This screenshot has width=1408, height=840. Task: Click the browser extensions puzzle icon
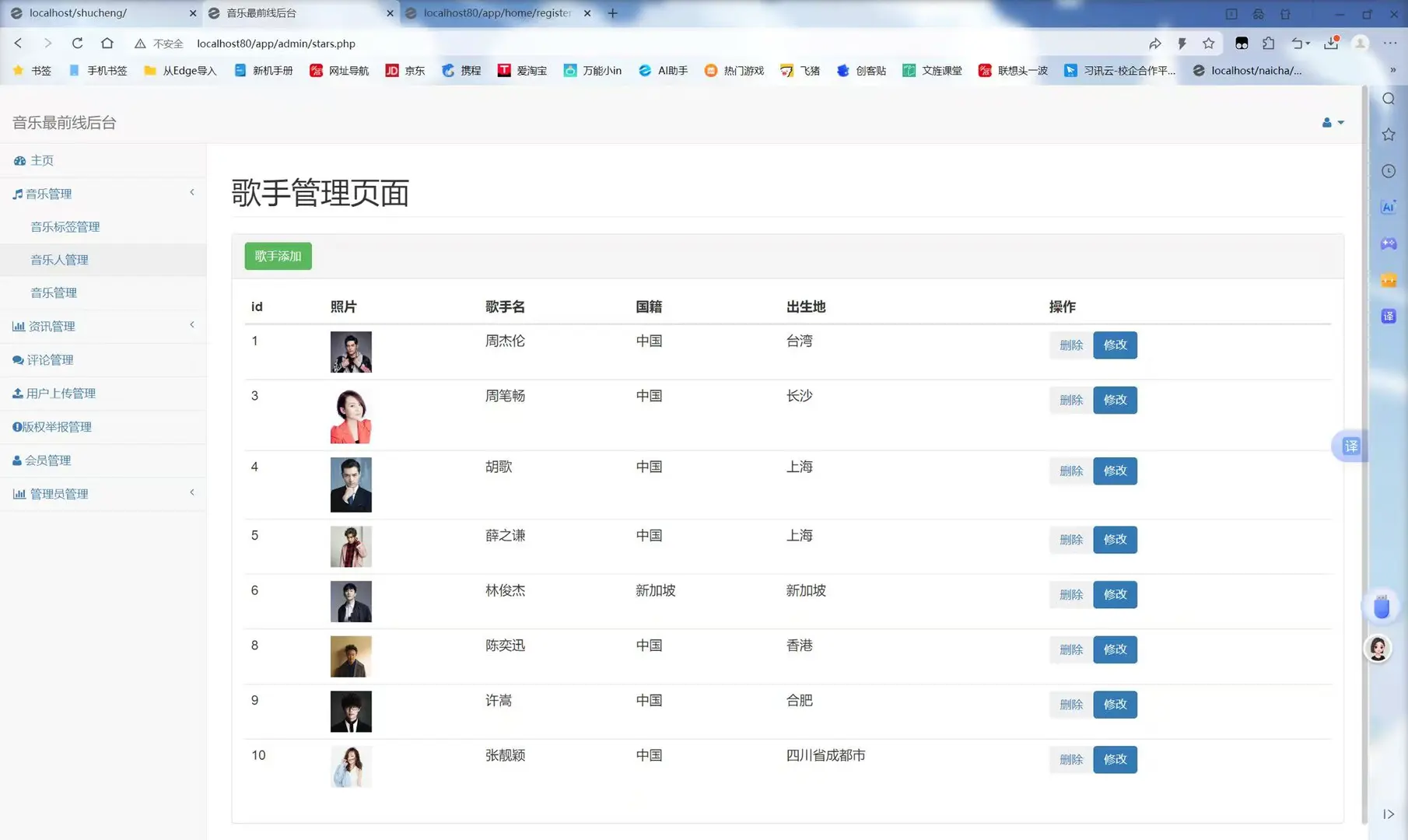1270,43
